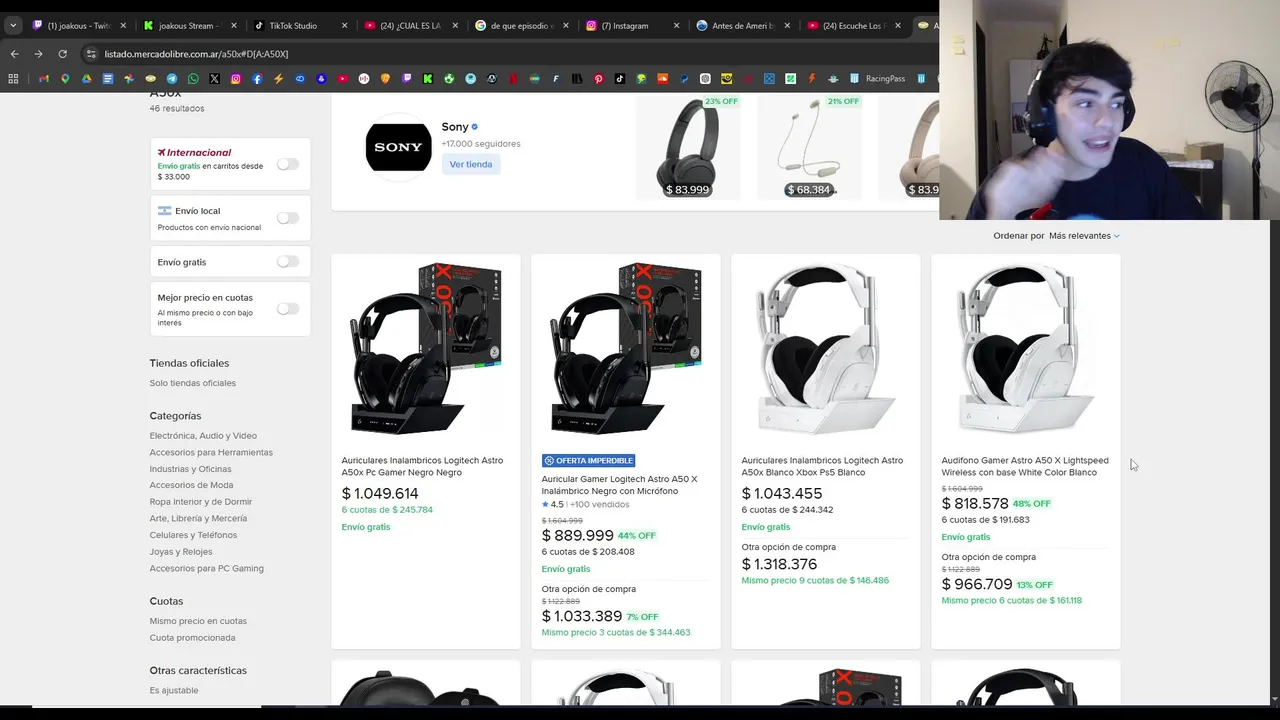Screen dimensions: 1280x720
Task: Select category Ropa Interior y de Dormir
Action: coord(201,502)
